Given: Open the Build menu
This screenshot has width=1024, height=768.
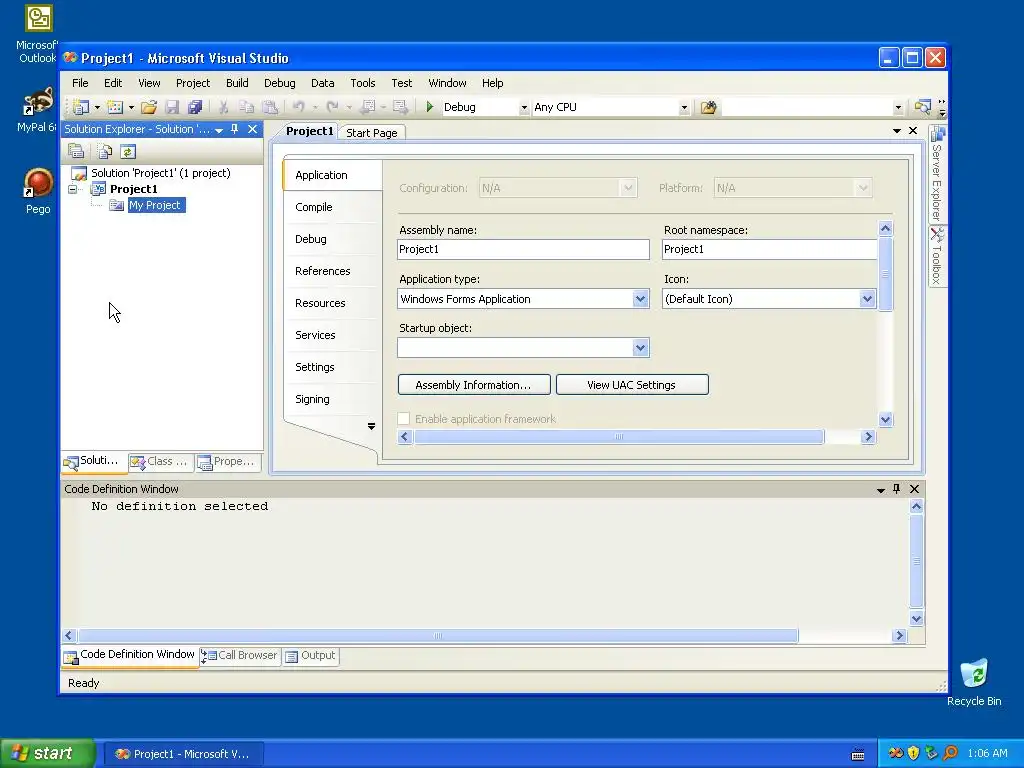Looking at the screenshot, I should 237,83.
